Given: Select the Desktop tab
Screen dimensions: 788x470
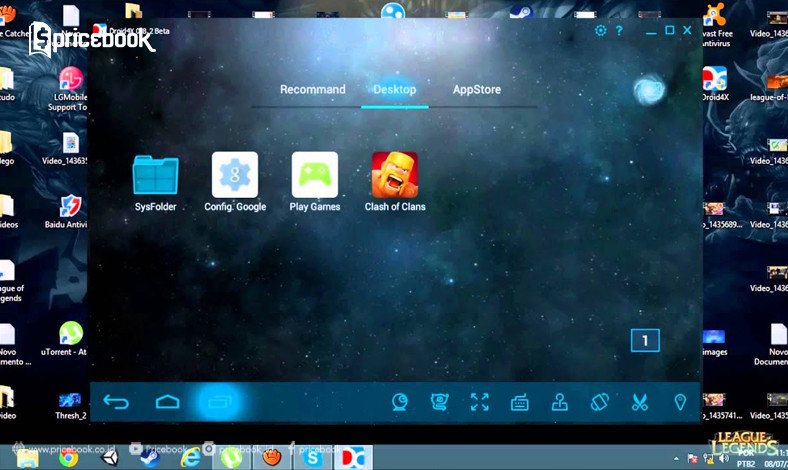Looking at the screenshot, I should pyautogui.click(x=395, y=89).
